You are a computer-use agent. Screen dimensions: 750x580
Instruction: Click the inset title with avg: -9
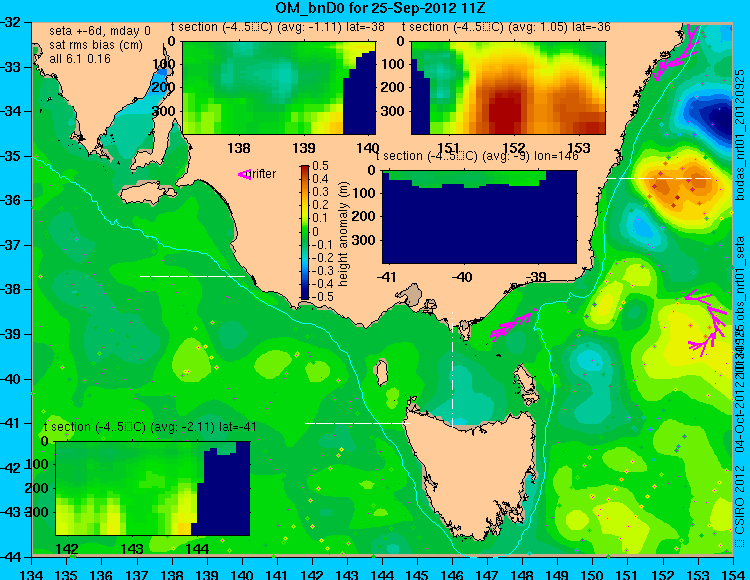tap(477, 156)
